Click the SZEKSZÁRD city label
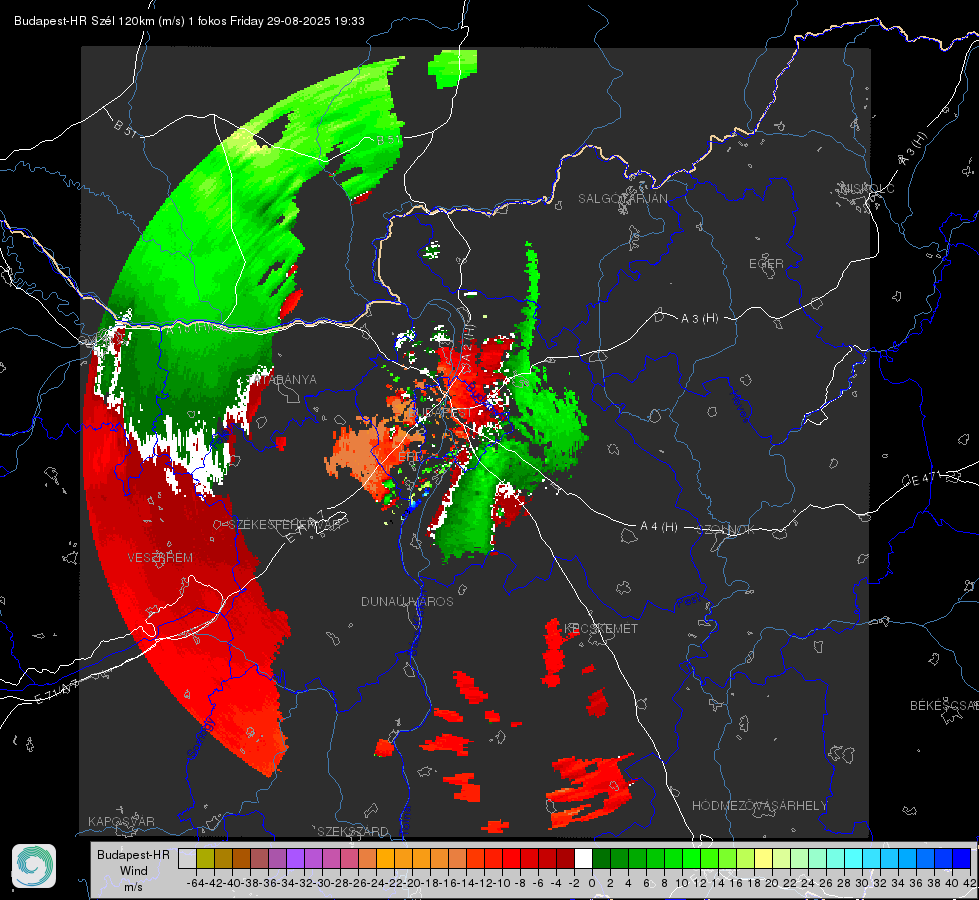 353,831
